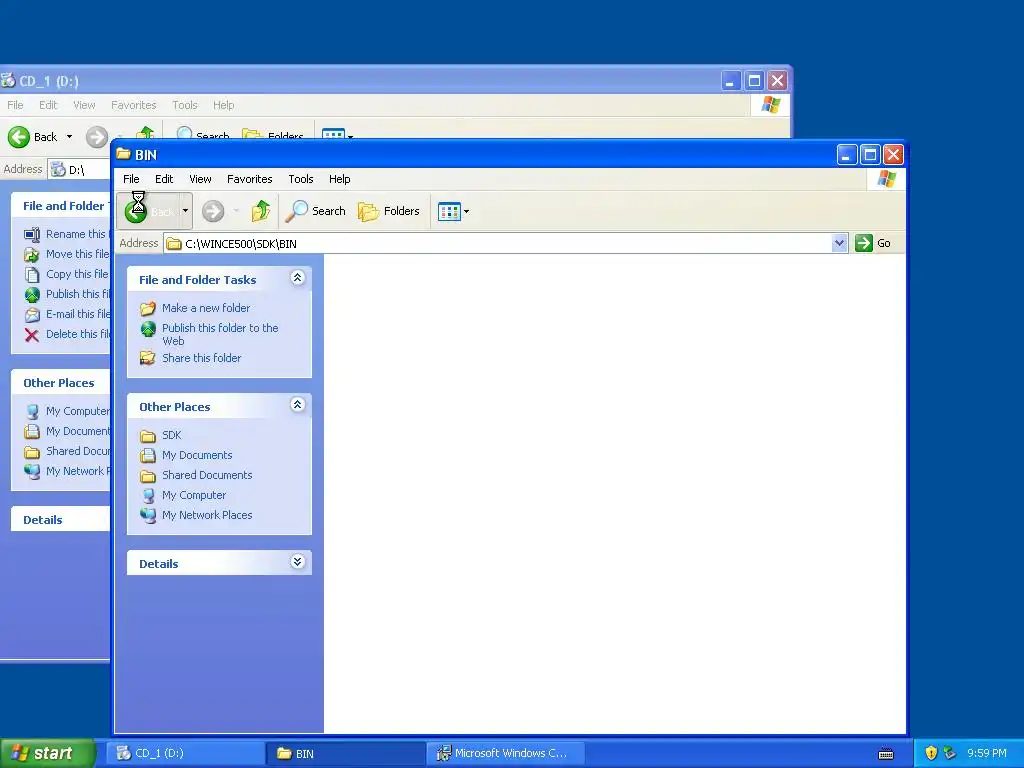Click Share this folder link
This screenshot has width=1024, height=768.
point(201,358)
